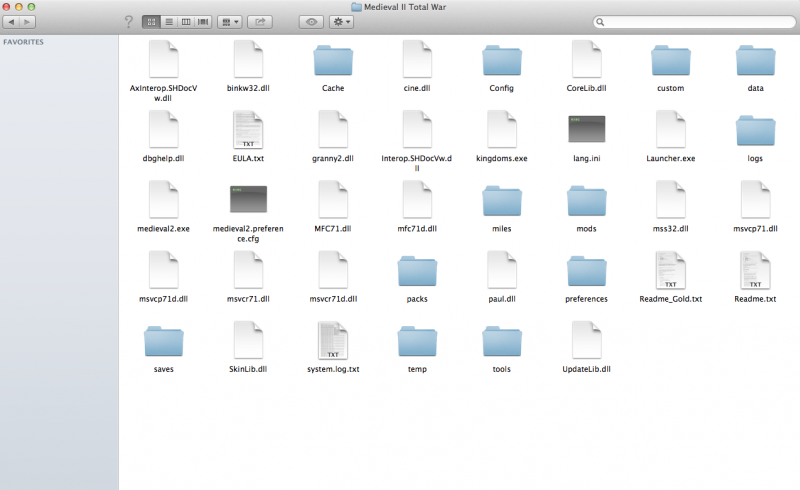The width and height of the screenshot is (800, 490).
Task: Go forward to next folder
Action: (27, 21)
